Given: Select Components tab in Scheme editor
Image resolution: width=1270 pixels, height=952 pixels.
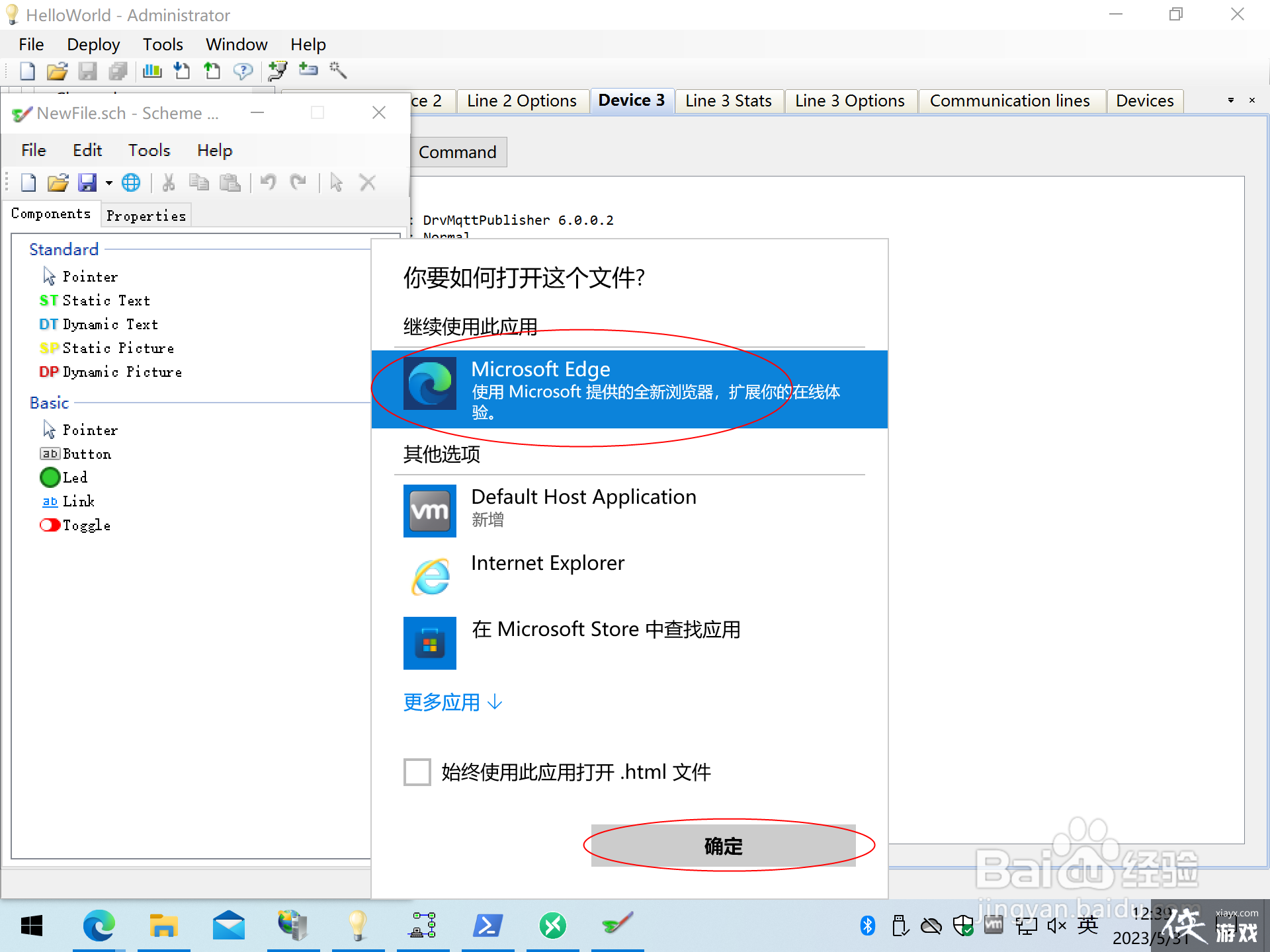Looking at the screenshot, I should (51, 214).
